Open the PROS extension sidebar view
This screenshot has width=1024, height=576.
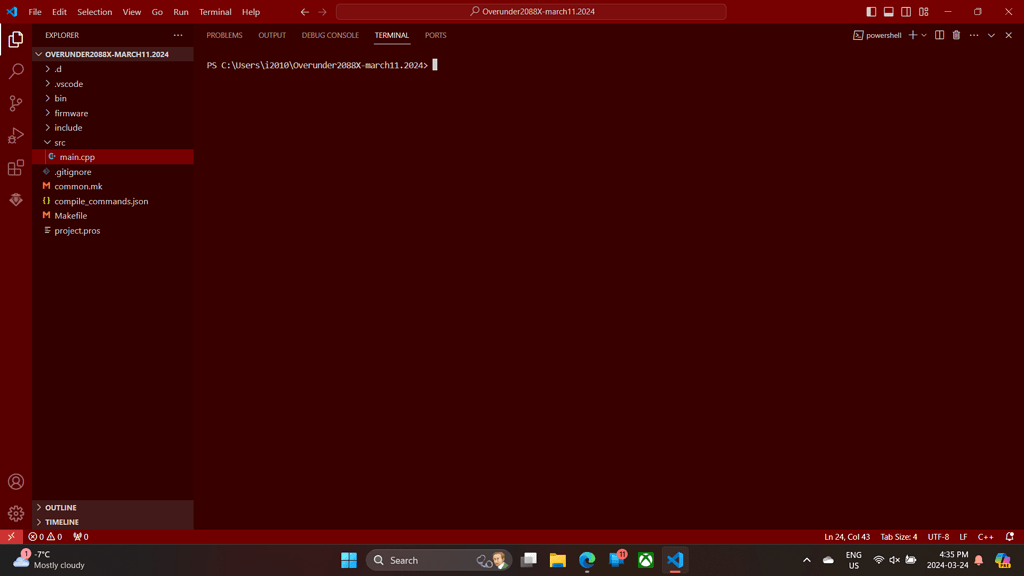click(x=15, y=199)
